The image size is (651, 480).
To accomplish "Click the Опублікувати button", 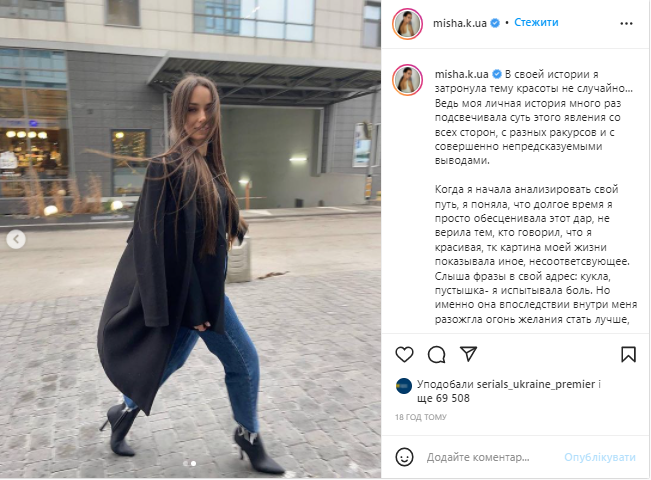I will 600,457.
